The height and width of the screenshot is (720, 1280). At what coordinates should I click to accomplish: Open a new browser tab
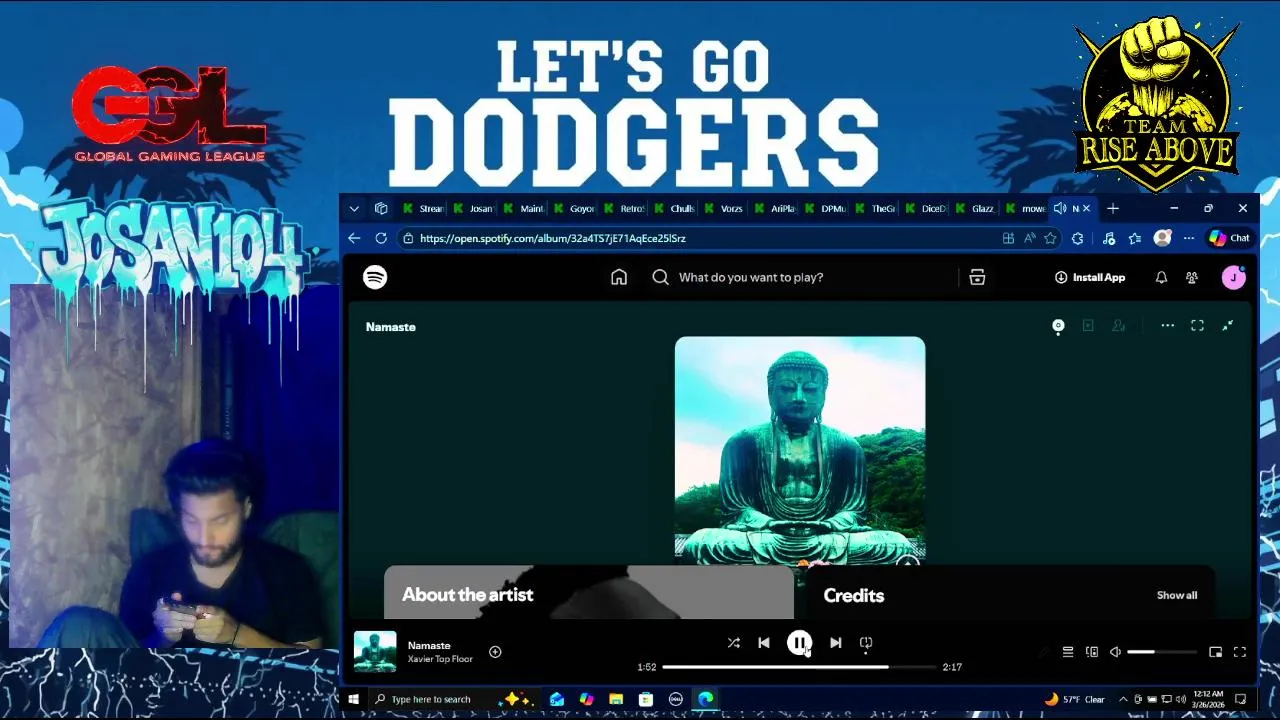(x=1112, y=208)
